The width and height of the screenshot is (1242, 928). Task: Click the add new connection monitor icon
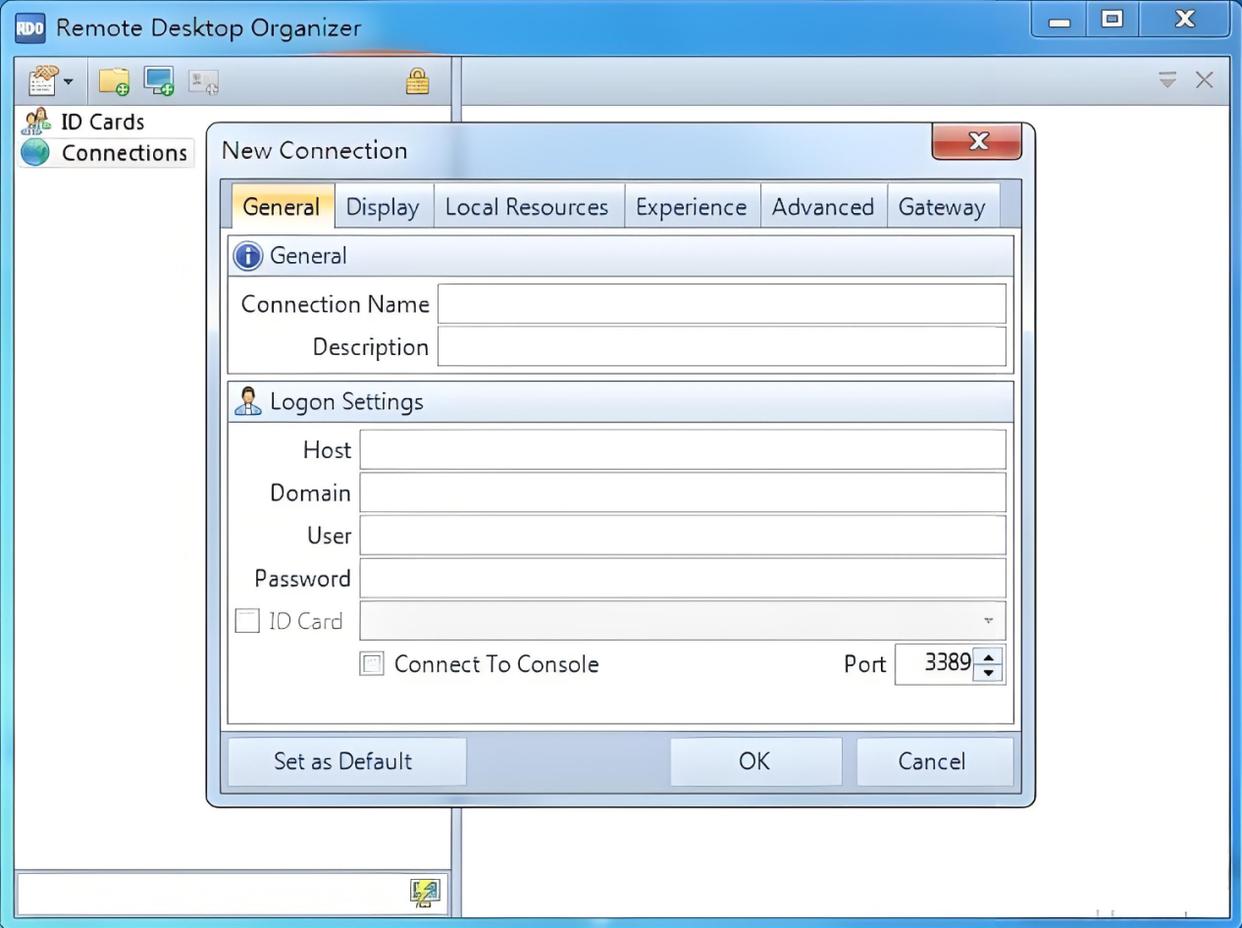(x=158, y=81)
